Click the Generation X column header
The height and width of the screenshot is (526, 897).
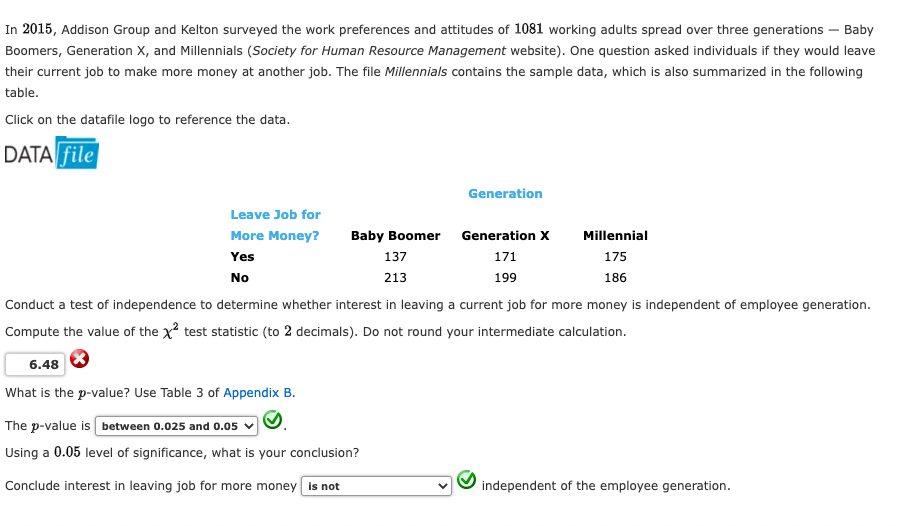[x=505, y=236]
